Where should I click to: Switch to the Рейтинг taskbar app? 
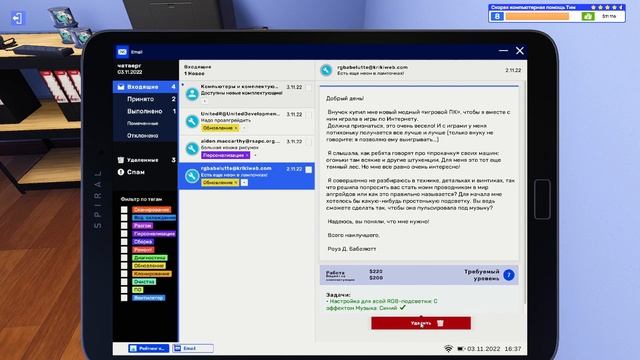tap(149, 349)
